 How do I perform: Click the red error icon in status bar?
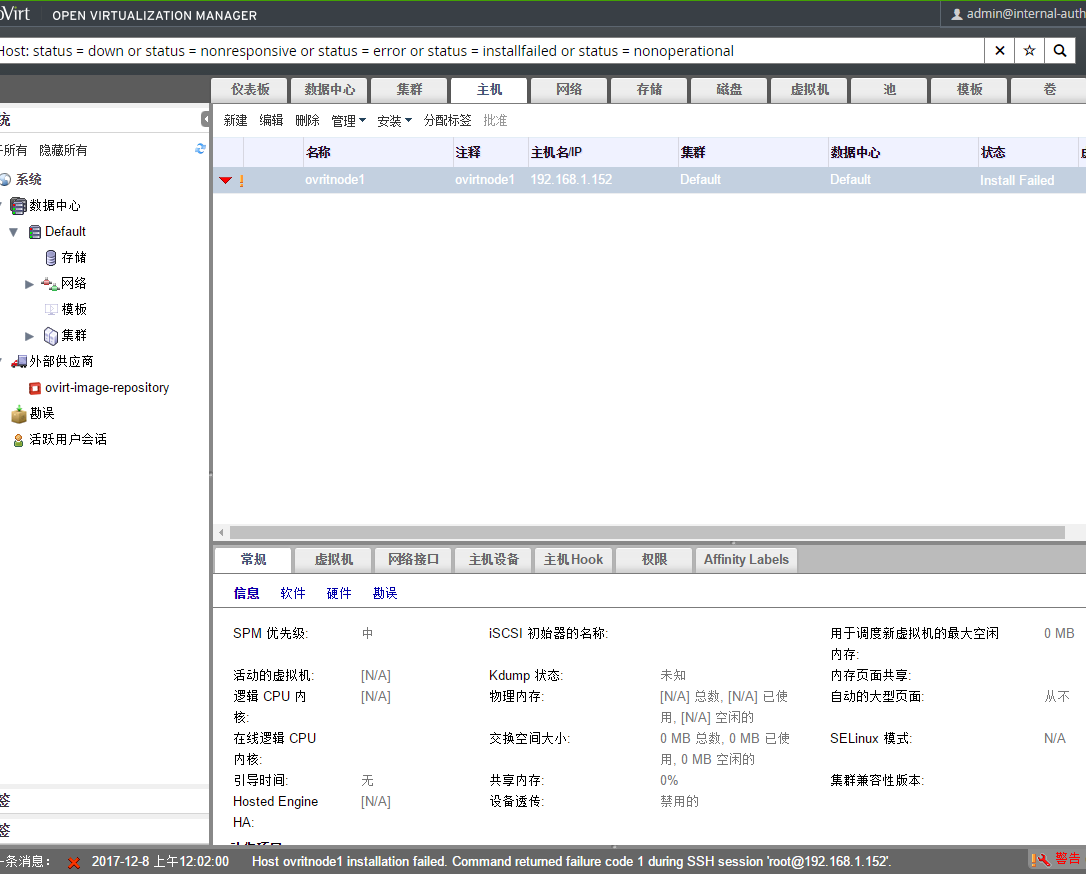point(73,862)
